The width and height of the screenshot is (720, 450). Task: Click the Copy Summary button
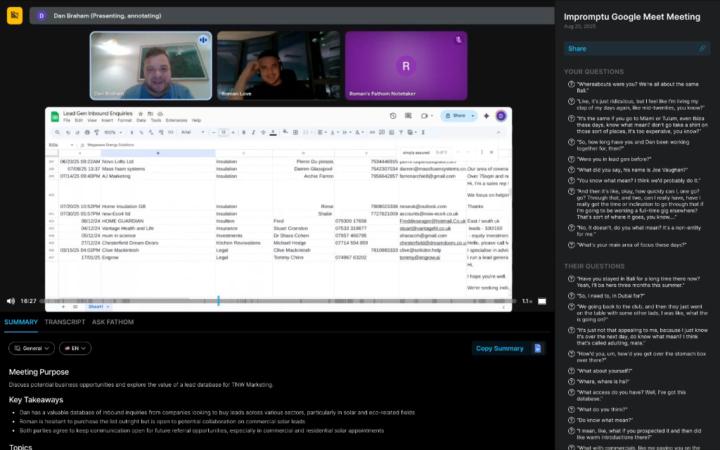pyautogui.click(x=499, y=348)
